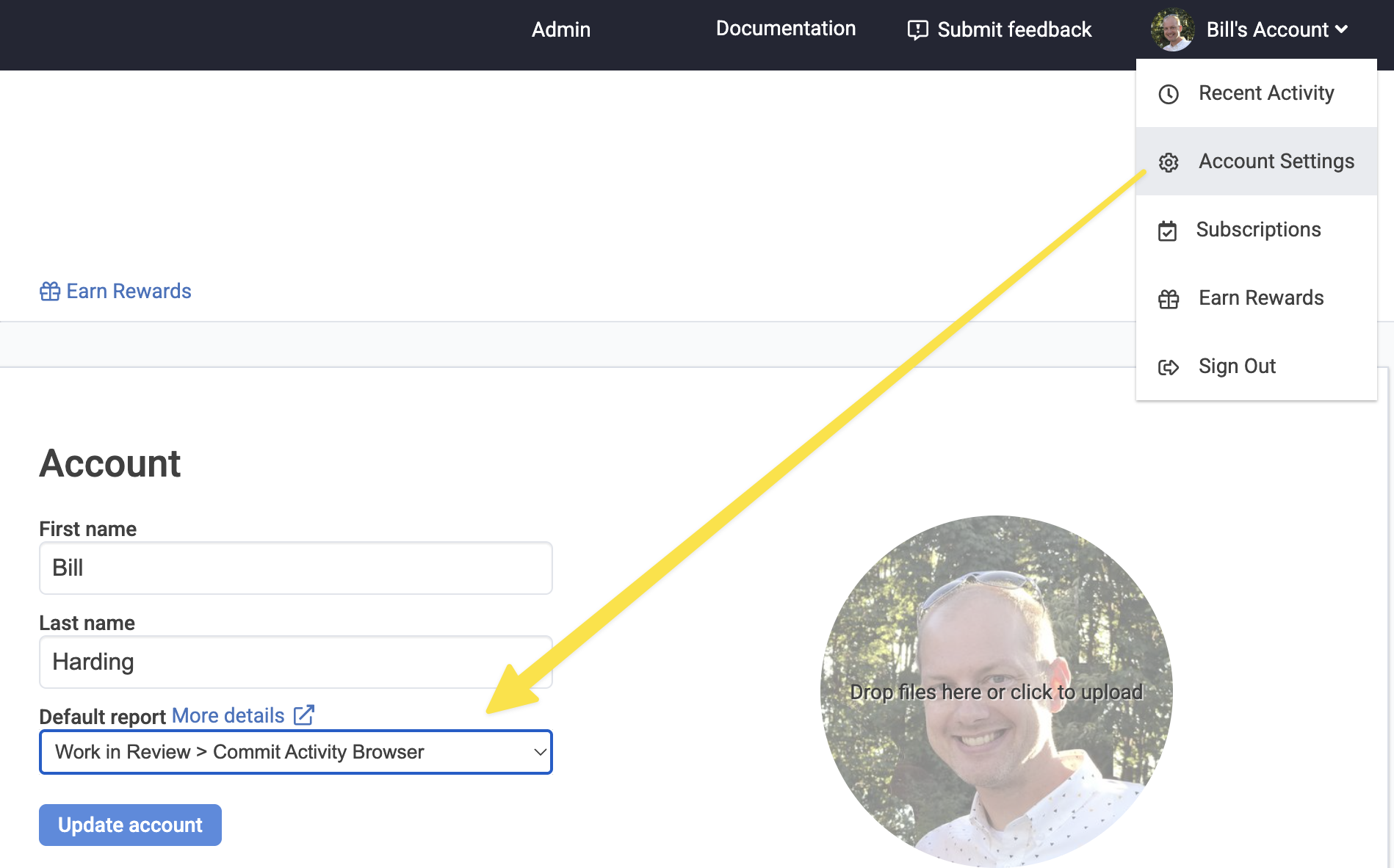Click the gift icon next to blue Earn Rewards link
The width and height of the screenshot is (1394, 868).
click(50, 292)
